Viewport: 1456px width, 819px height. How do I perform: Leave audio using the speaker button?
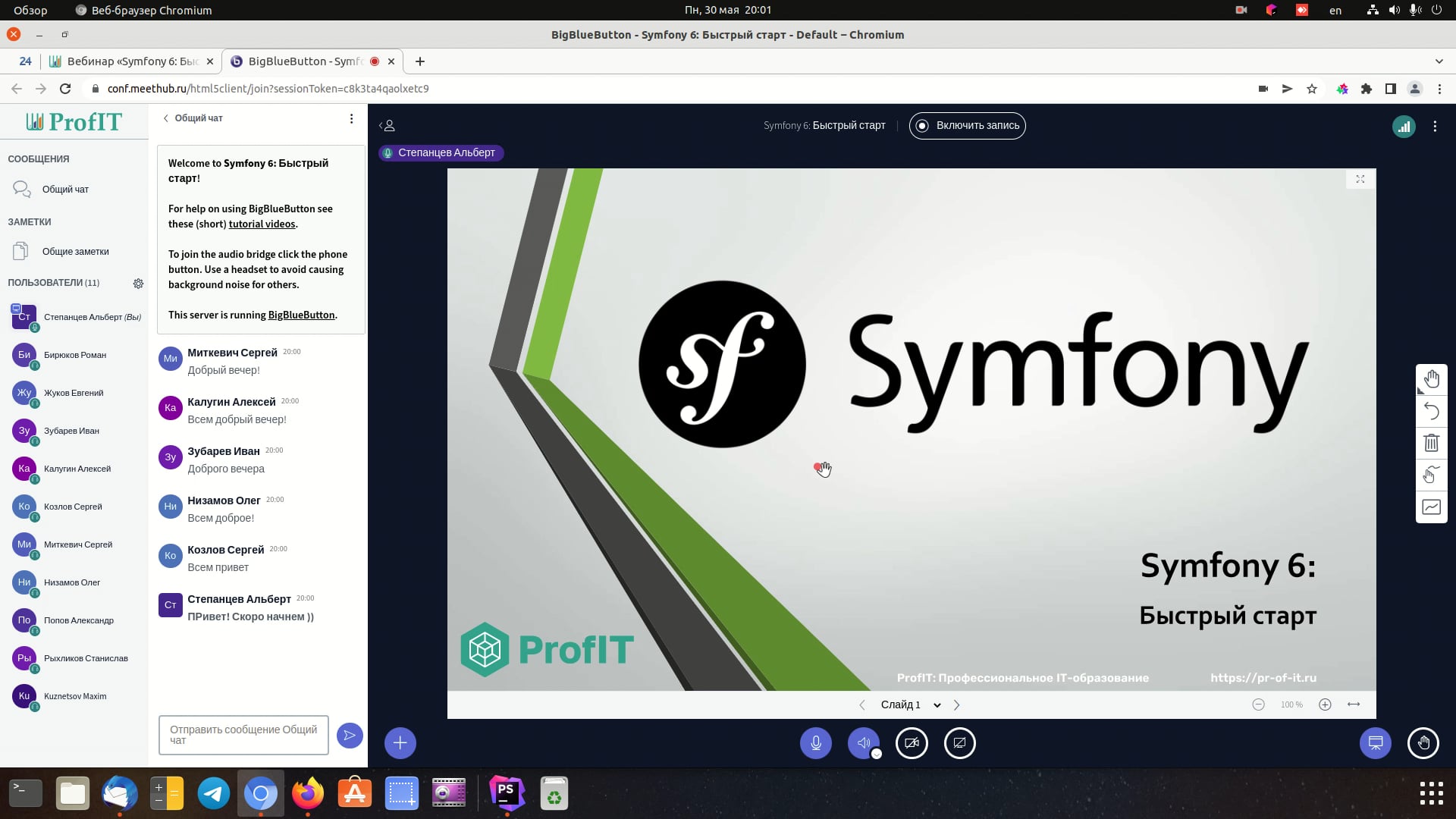(x=864, y=743)
